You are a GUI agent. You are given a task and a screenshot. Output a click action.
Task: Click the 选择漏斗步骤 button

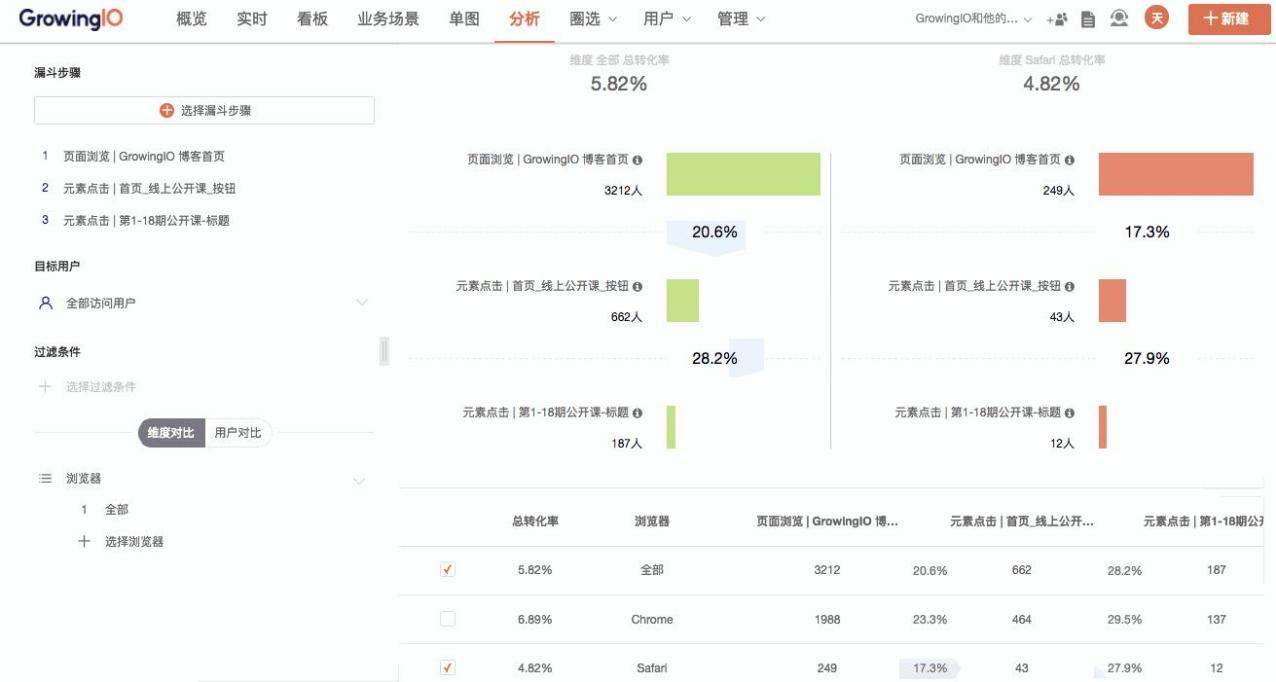tap(204, 110)
